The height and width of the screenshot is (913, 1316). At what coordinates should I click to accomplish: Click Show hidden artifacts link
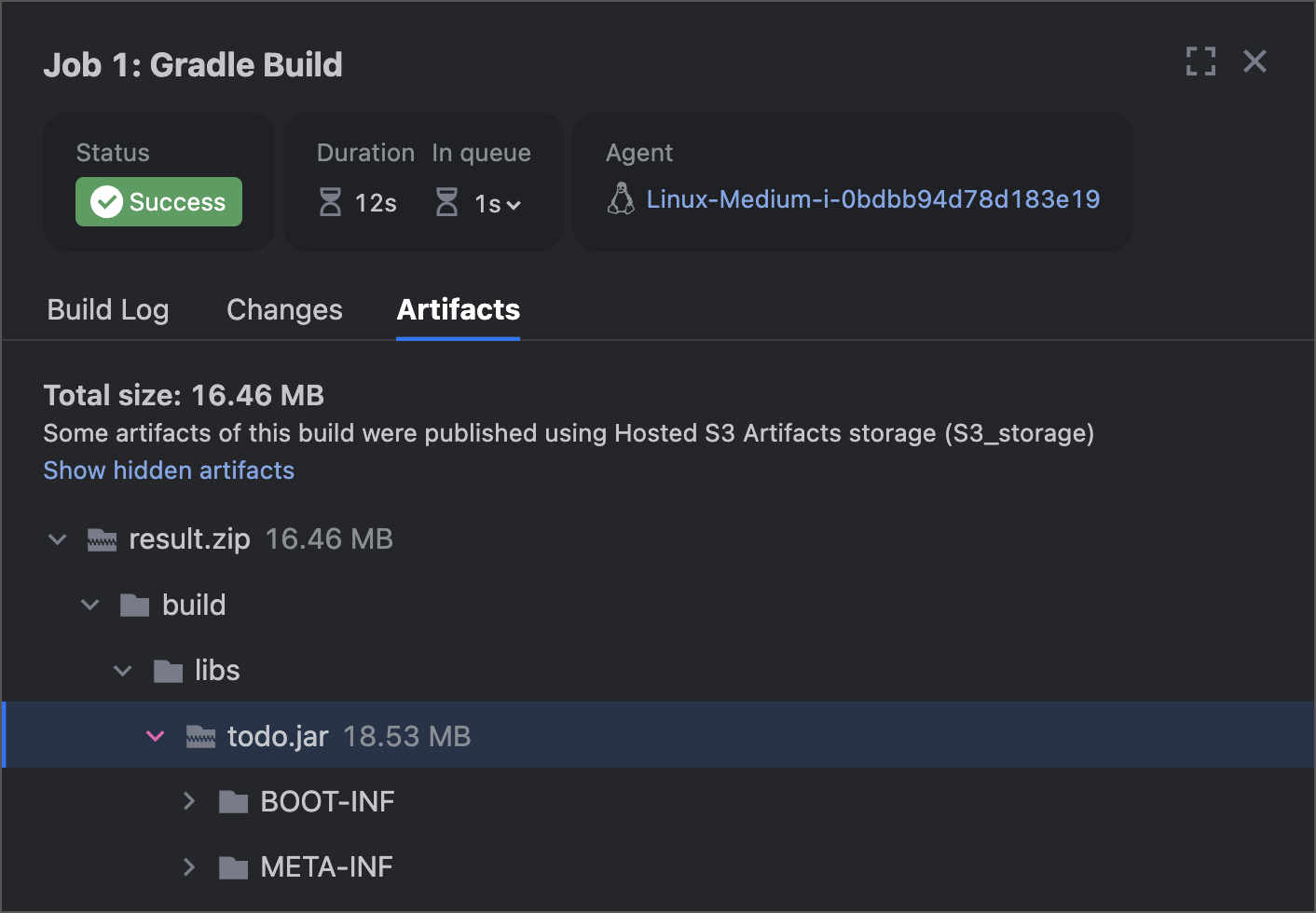point(169,470)
